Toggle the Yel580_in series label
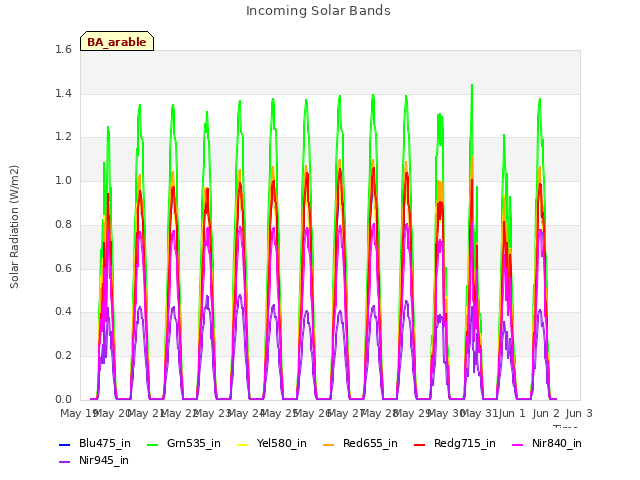The height and width of the screenshot is (480, 640). (x=282, y=443)
